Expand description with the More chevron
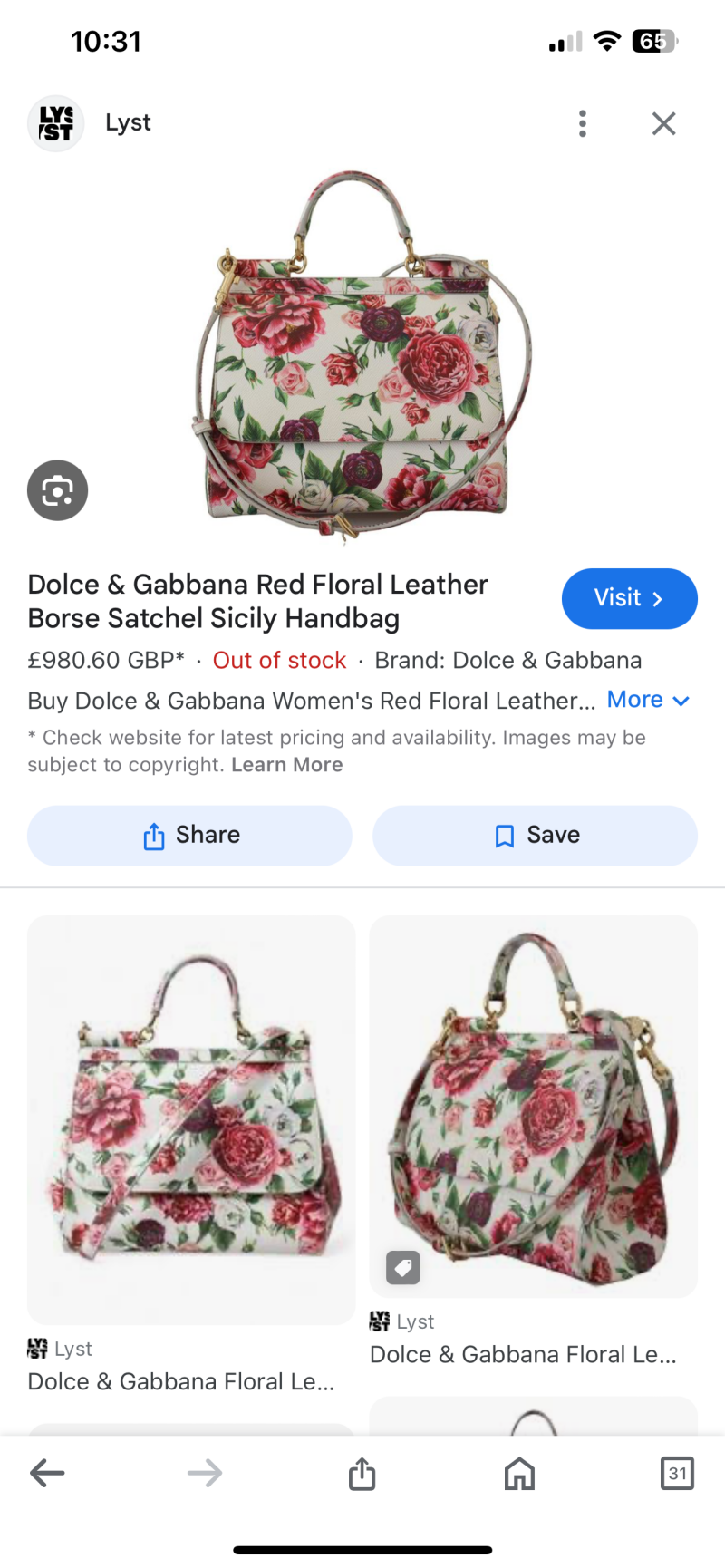The image size is (725, 1568). [649, 700]
